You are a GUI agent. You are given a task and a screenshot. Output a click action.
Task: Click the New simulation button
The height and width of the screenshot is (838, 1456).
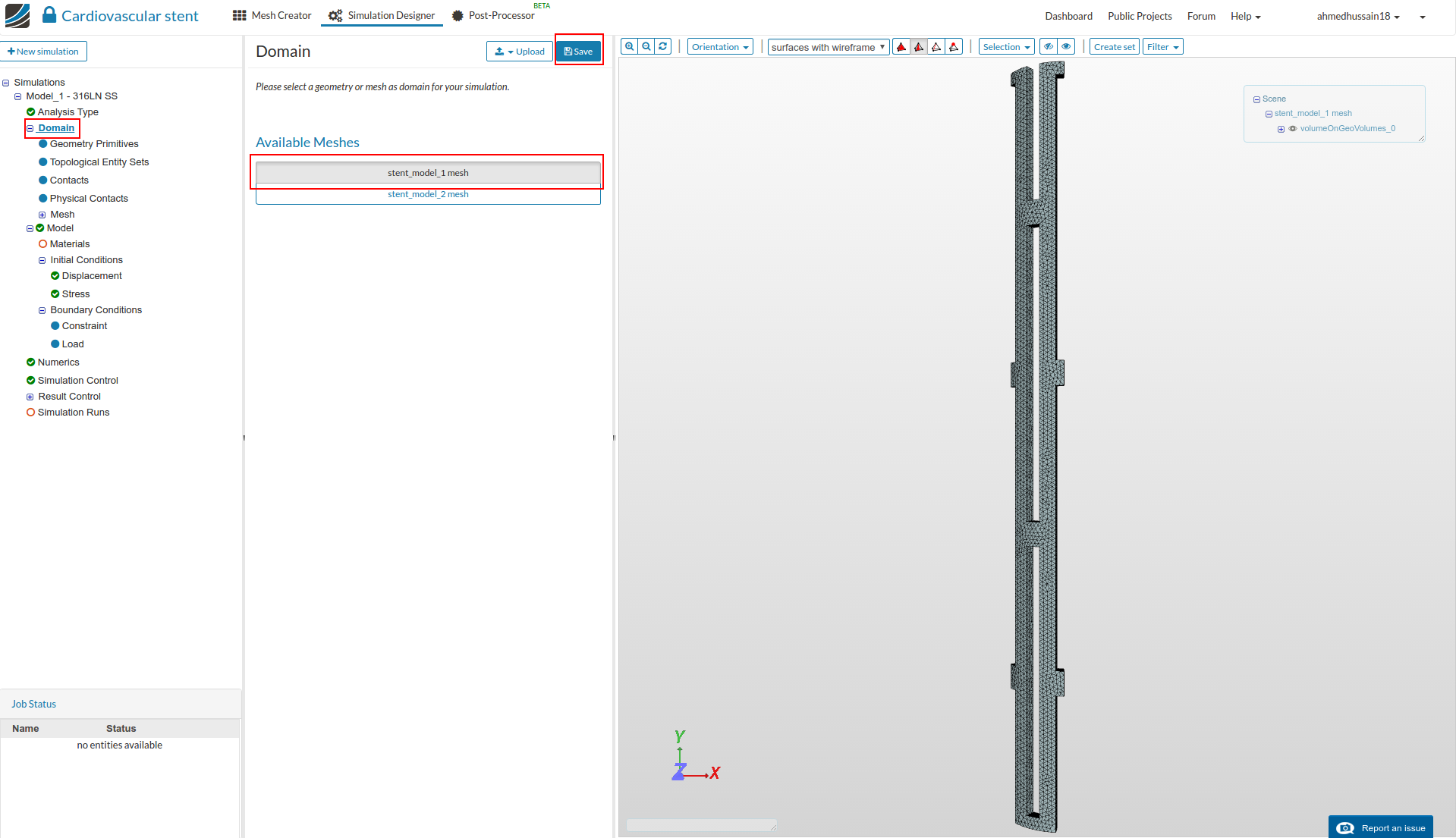point(43,52)
